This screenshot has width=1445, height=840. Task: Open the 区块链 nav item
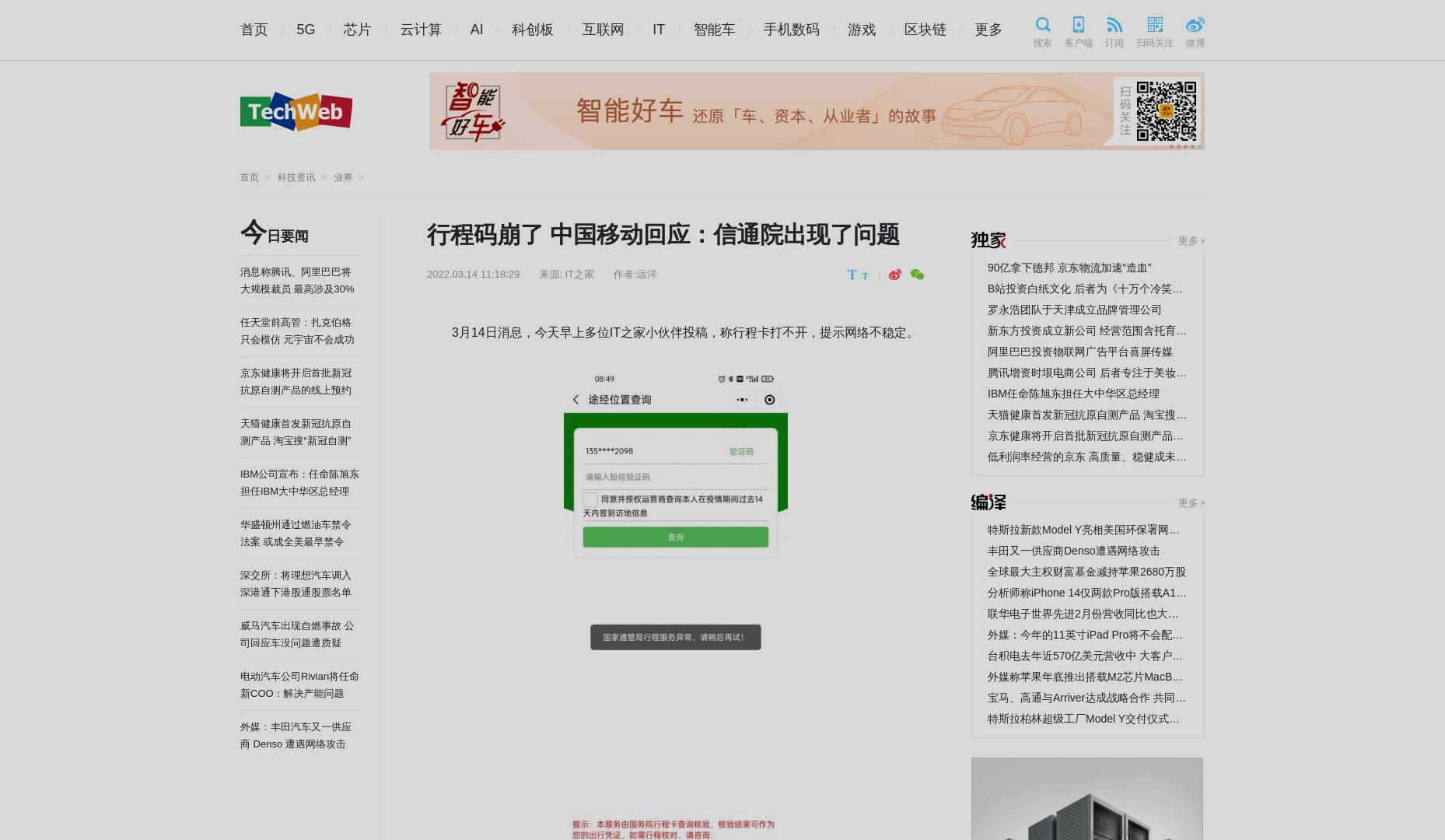pos(925,30)
